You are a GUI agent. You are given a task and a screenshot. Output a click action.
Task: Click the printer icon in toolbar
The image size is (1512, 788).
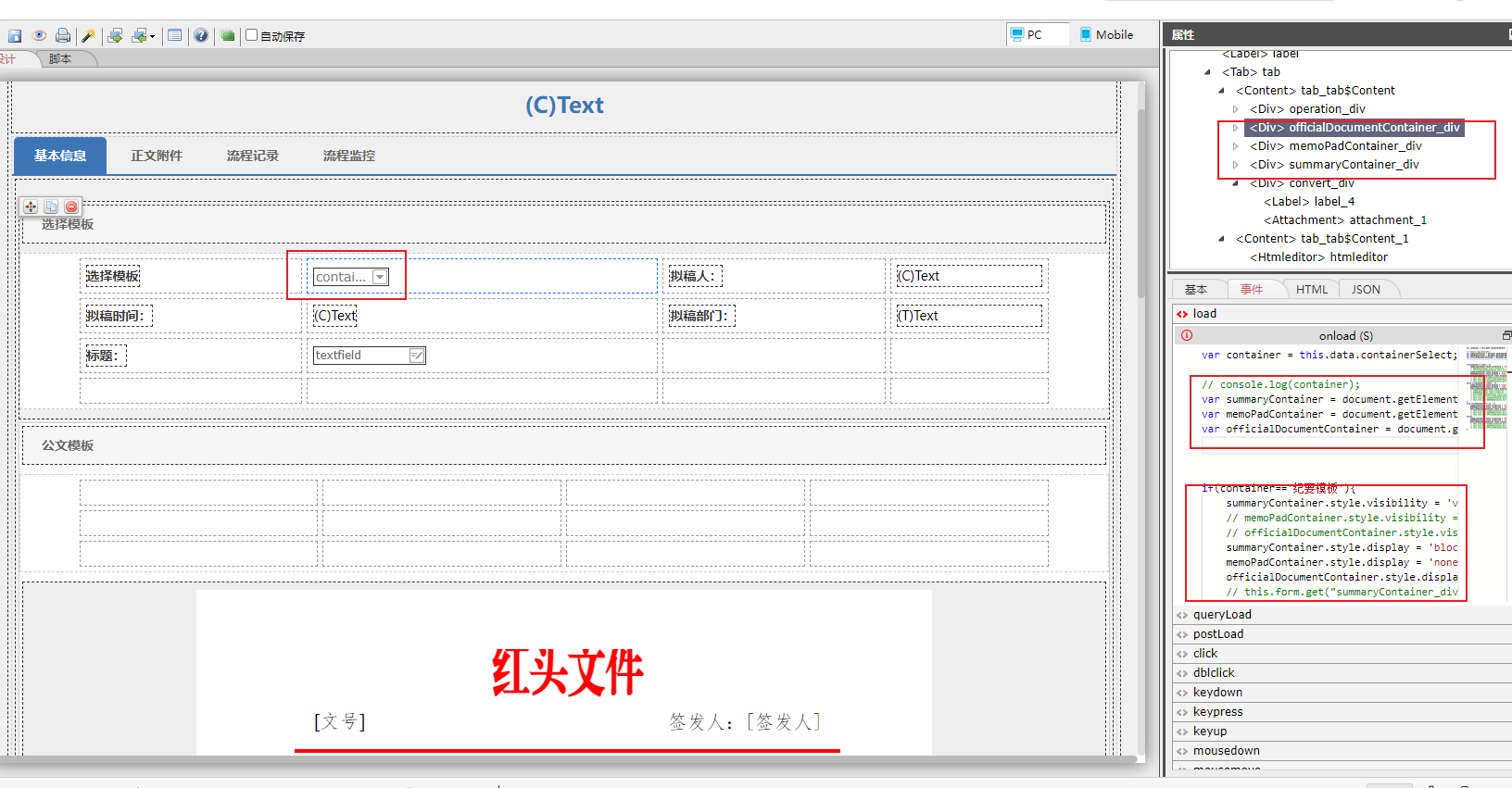click(x=63, y=36)
